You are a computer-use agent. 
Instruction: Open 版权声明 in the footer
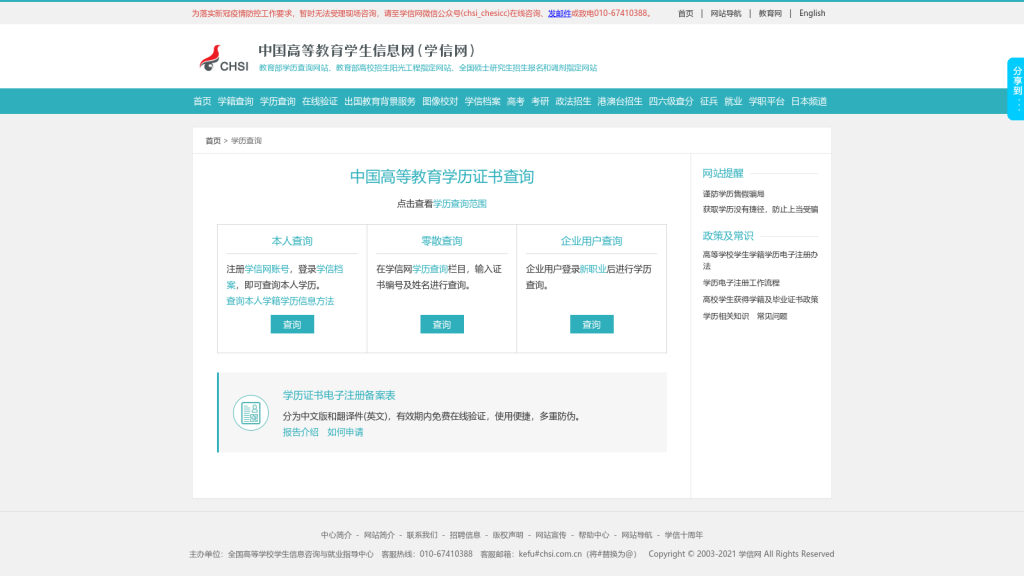508,535
